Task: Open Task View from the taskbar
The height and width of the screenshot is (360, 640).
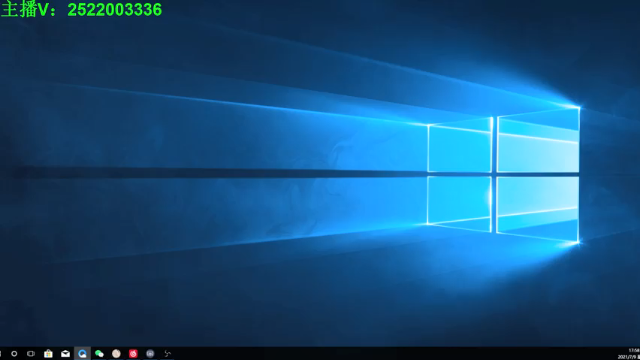Action: point(31,353)
